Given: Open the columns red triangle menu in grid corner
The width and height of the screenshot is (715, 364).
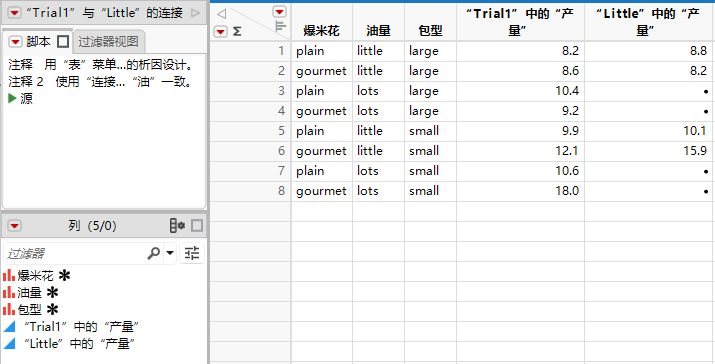Looking at the screenshot, I should pyautogui.click(x=280, y=11).
